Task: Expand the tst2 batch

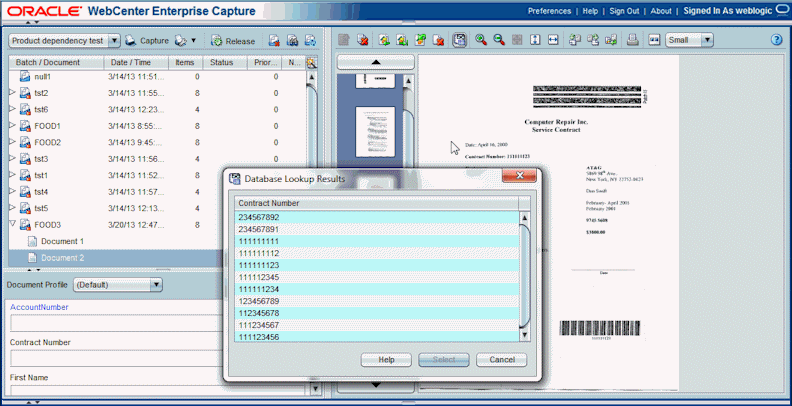Action: [13, 92]
